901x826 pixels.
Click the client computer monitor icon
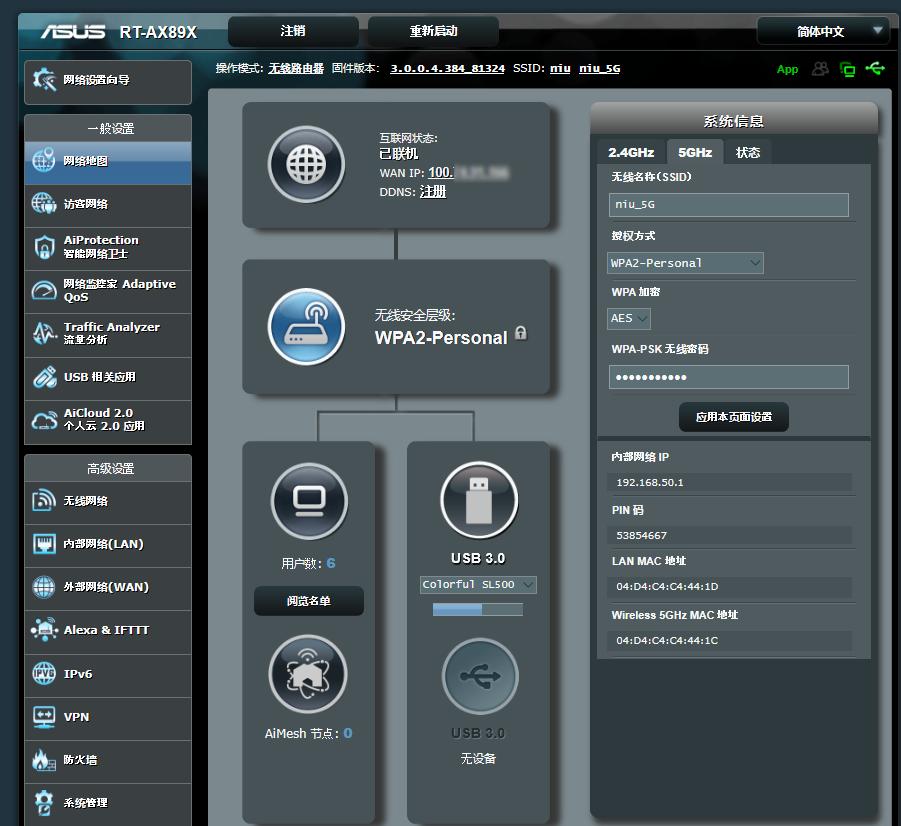click(309, 501)
